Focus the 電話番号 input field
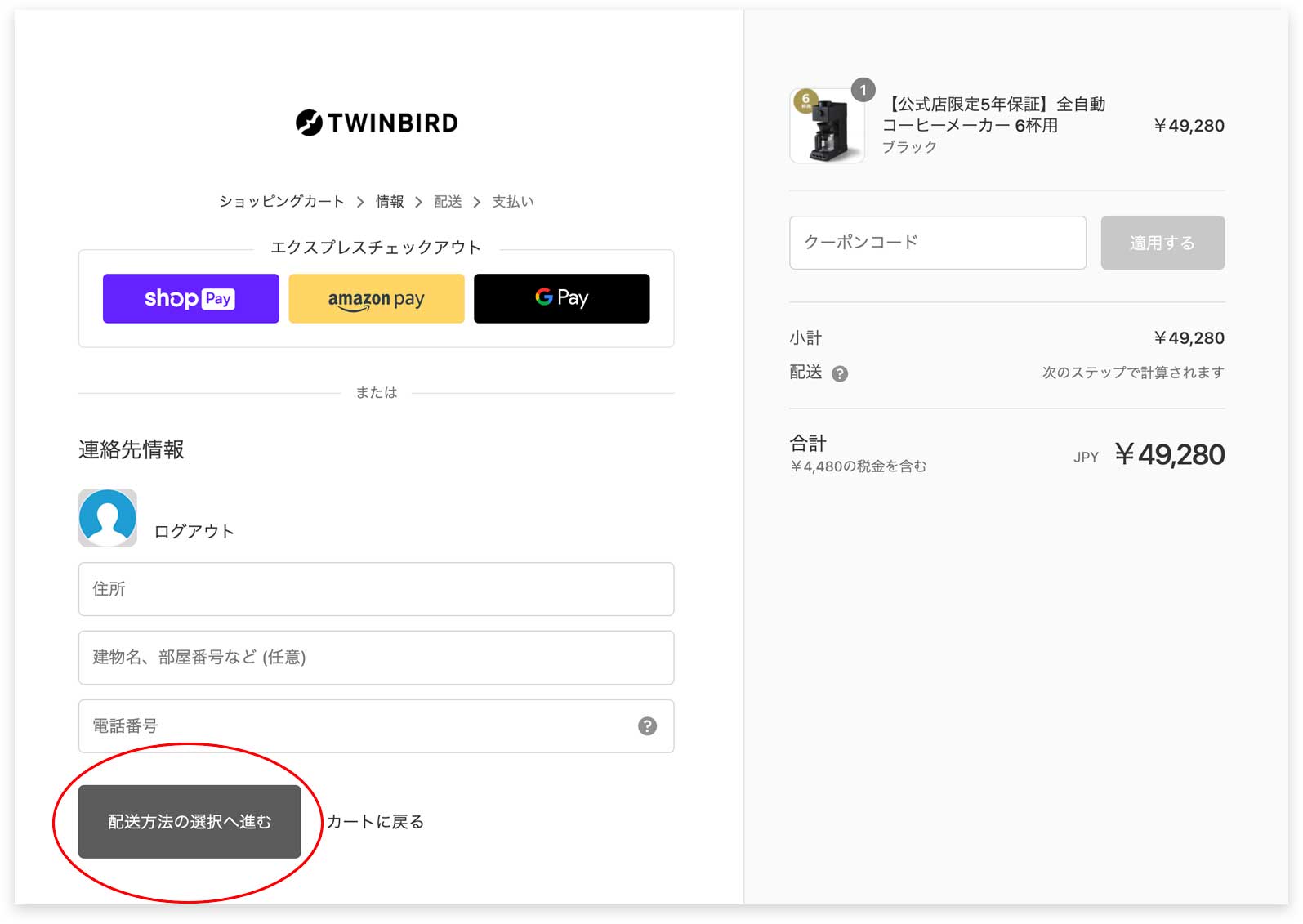 click(376, 726)
